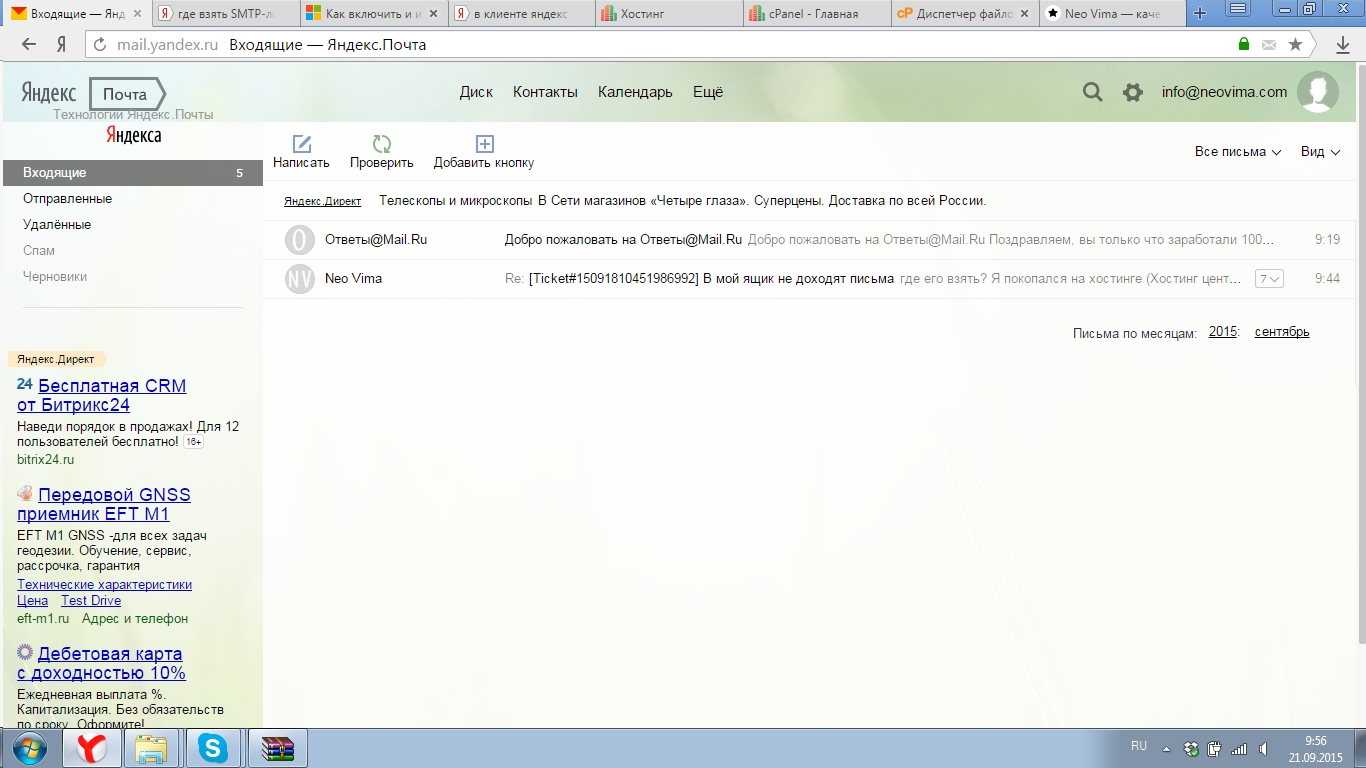1366x768 pixels.
Task: Open the info@neovima.com account menu
Action: coord(1224,92)
